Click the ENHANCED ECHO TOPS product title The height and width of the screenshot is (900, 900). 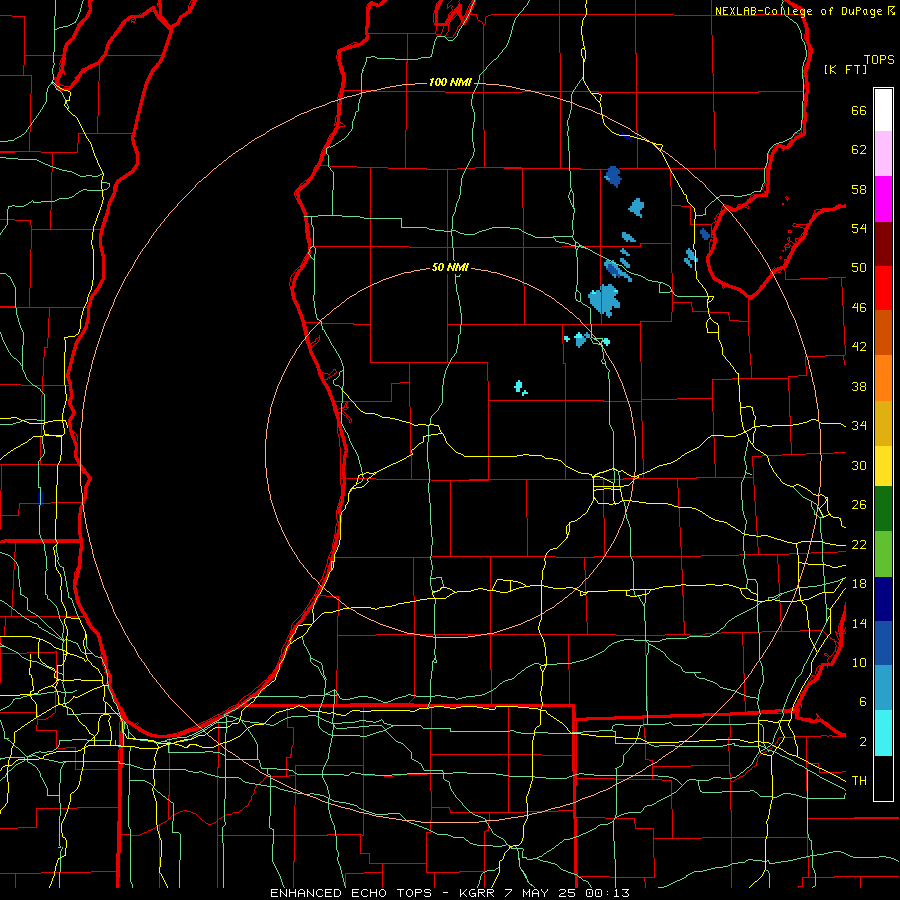(x=350, y=893)
